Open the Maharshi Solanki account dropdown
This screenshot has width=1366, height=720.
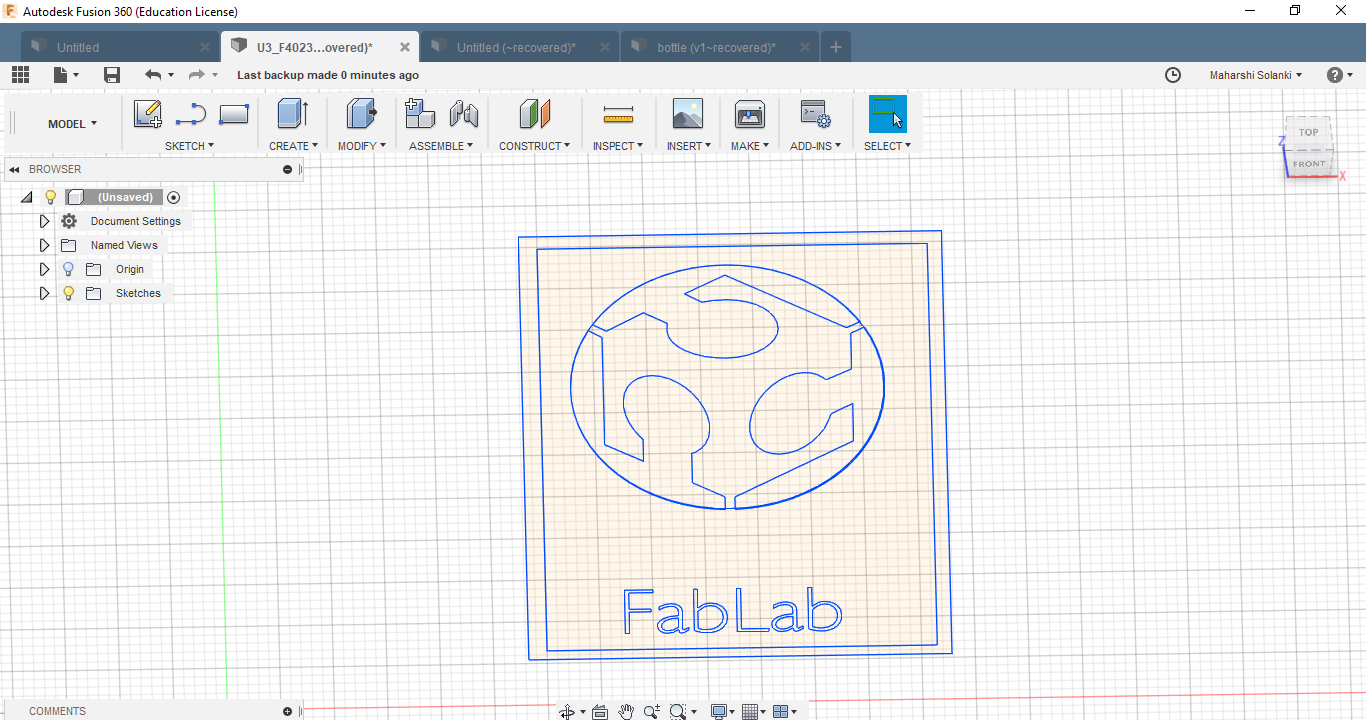click(x=1256, y=75)
